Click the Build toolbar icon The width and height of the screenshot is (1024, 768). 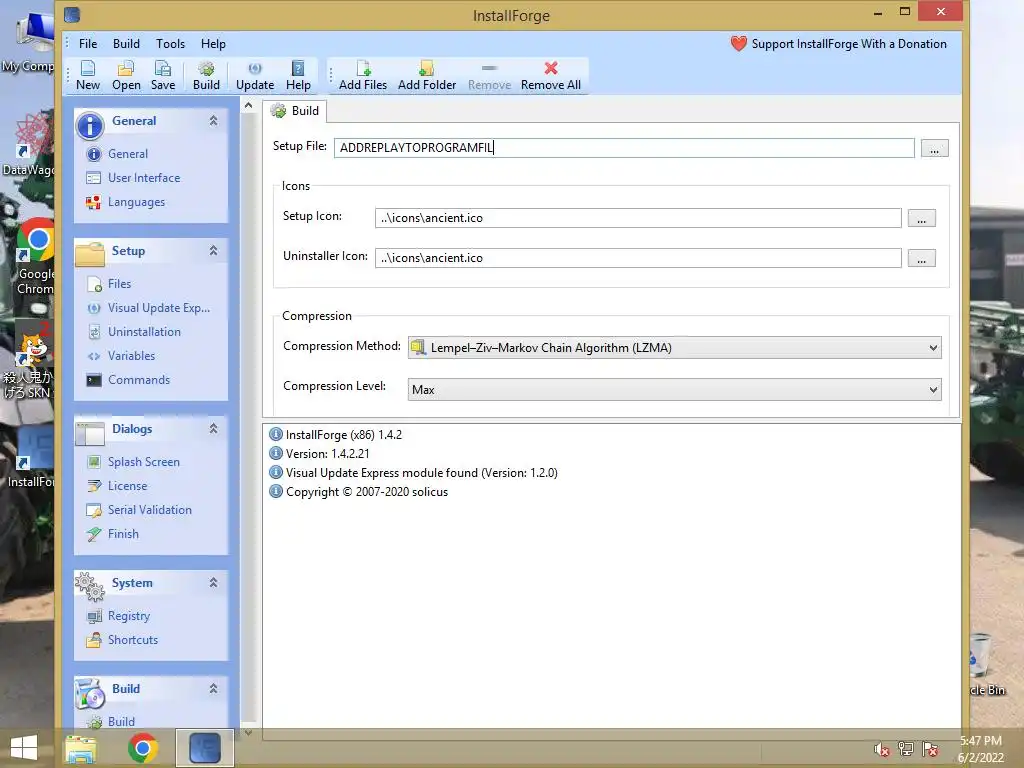click(x=206, y=75)
